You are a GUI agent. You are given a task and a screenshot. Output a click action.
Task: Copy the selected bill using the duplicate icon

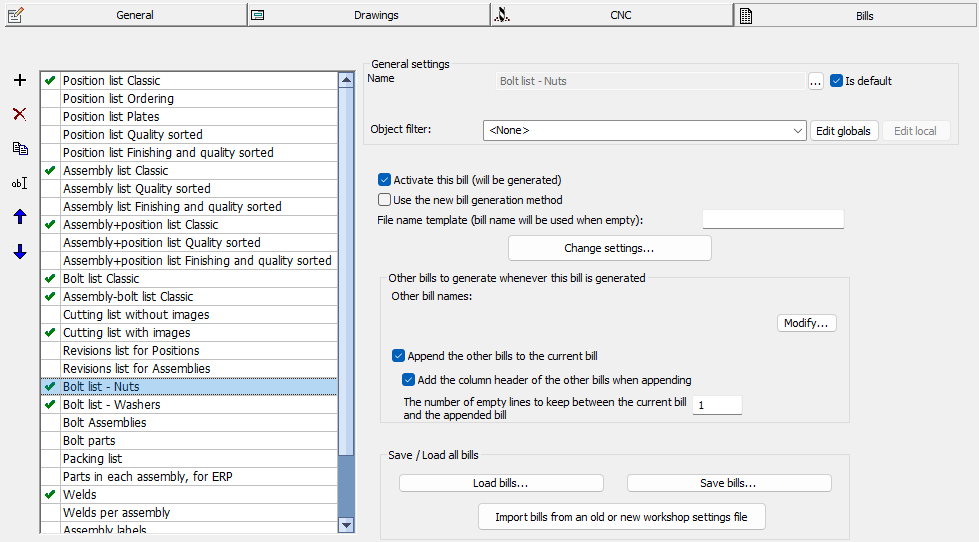(x=20, y=149)
